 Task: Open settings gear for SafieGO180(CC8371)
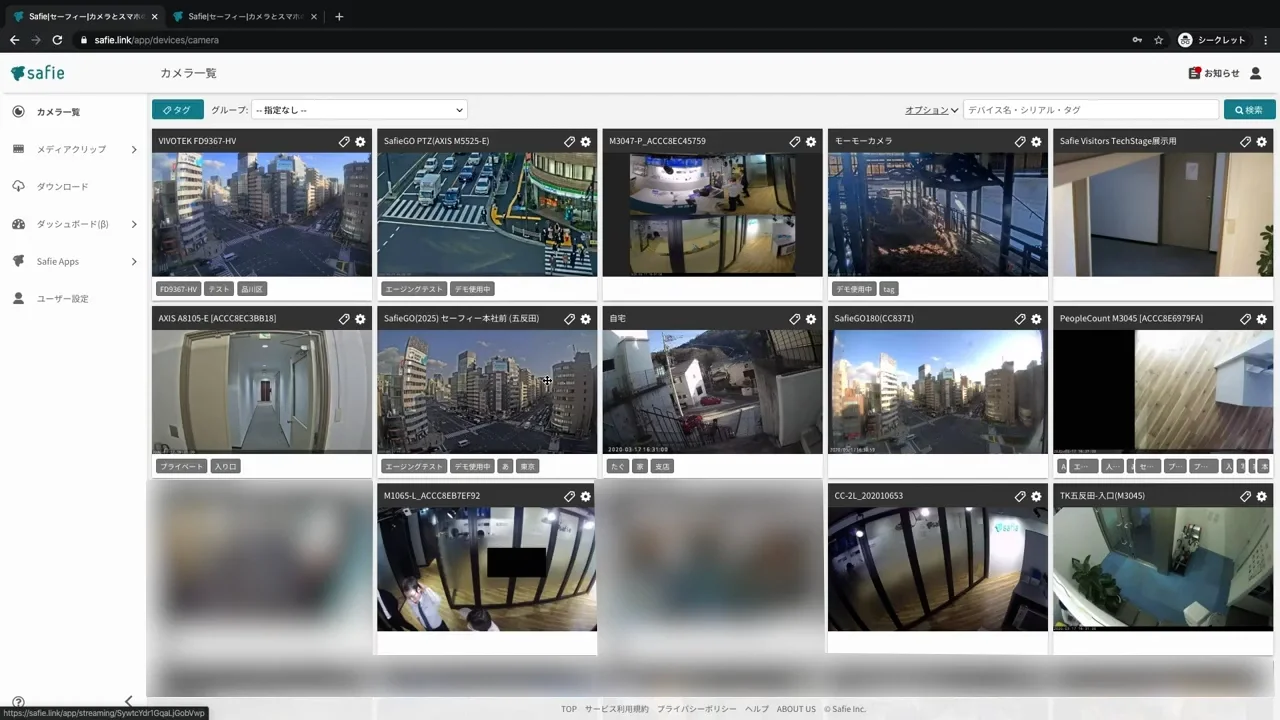point(1036,319)
